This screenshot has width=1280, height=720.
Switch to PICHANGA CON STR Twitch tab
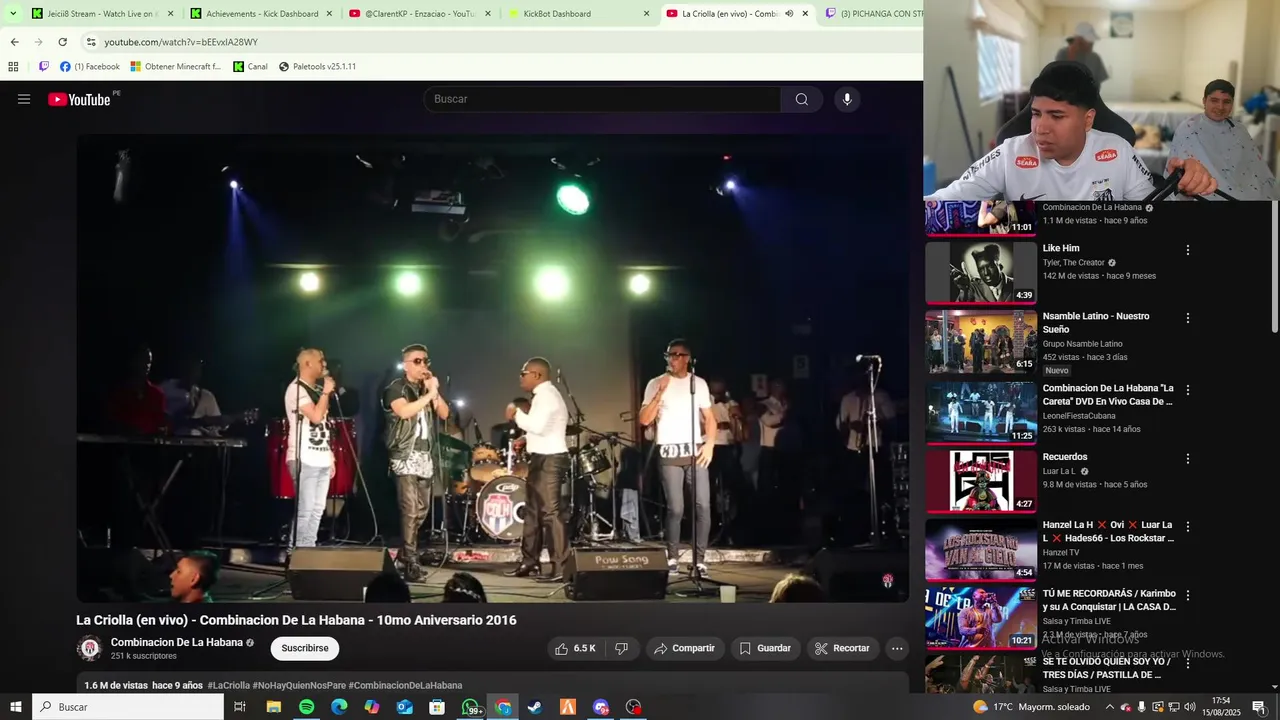(872, 14)
